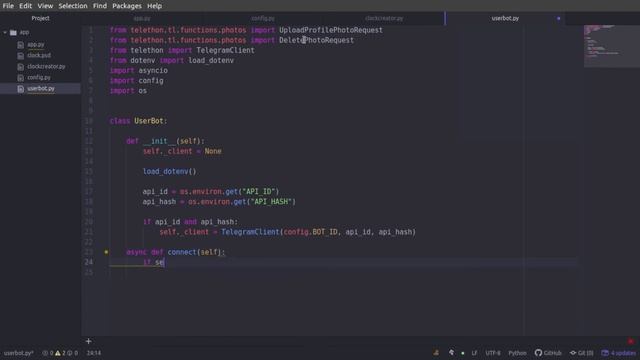Click the import asyncio line
The width and height of the screenshot is (640, 360).
(x=139, y=71)
